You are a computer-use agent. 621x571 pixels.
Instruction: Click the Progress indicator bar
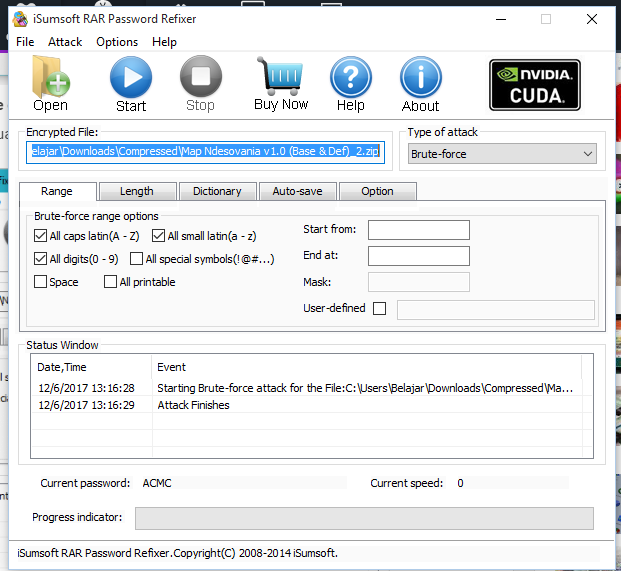(364, 518)
